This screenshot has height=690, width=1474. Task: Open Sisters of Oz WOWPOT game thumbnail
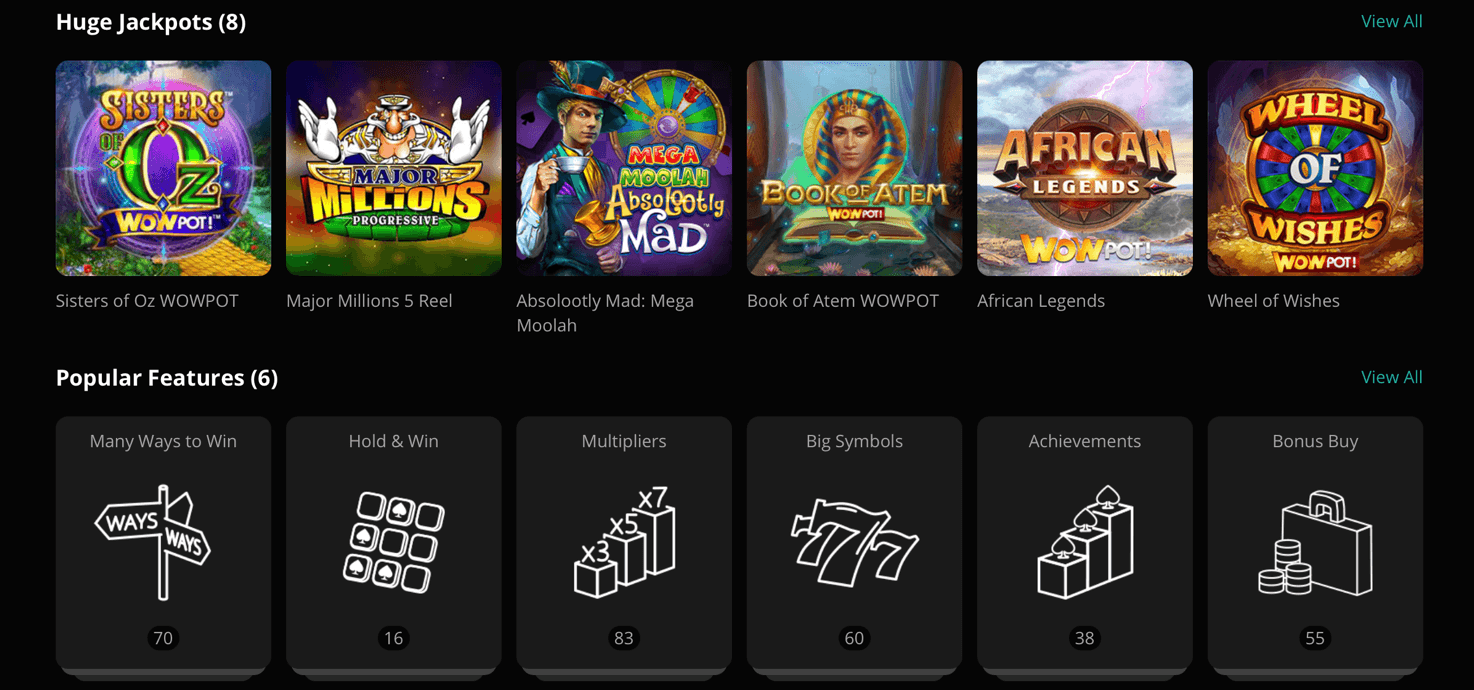pos(163,168)
